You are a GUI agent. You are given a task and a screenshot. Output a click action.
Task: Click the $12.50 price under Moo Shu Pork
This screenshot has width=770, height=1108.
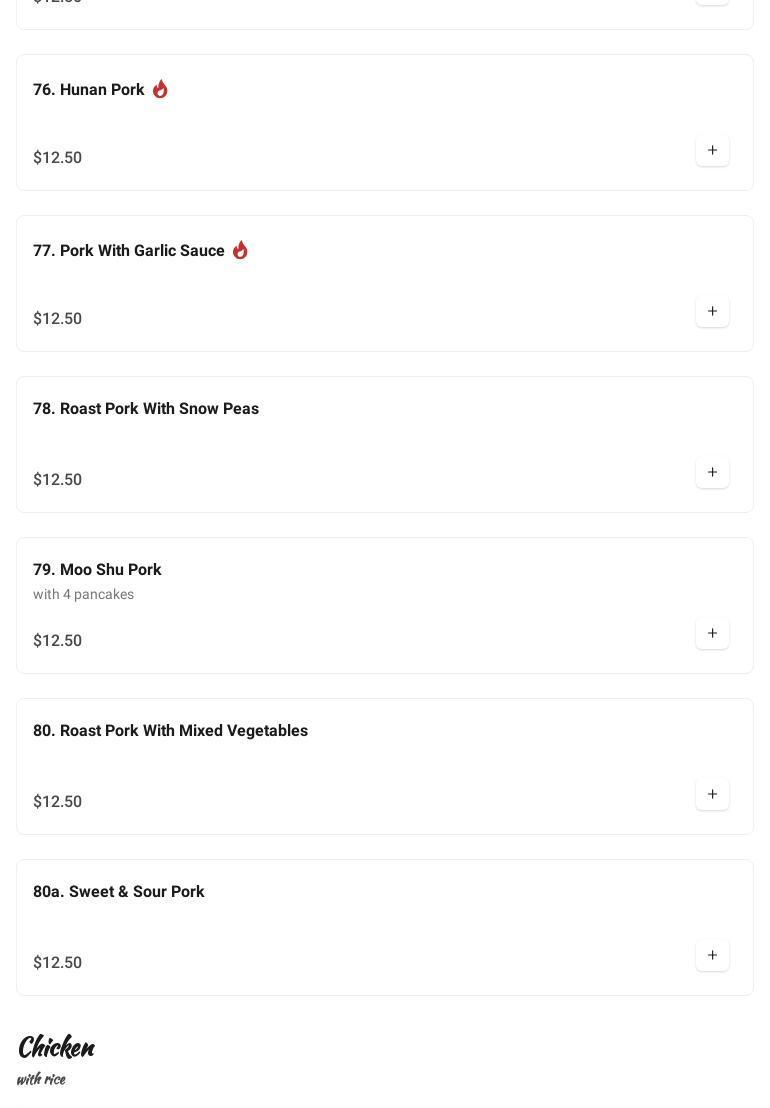click(57, 641)
